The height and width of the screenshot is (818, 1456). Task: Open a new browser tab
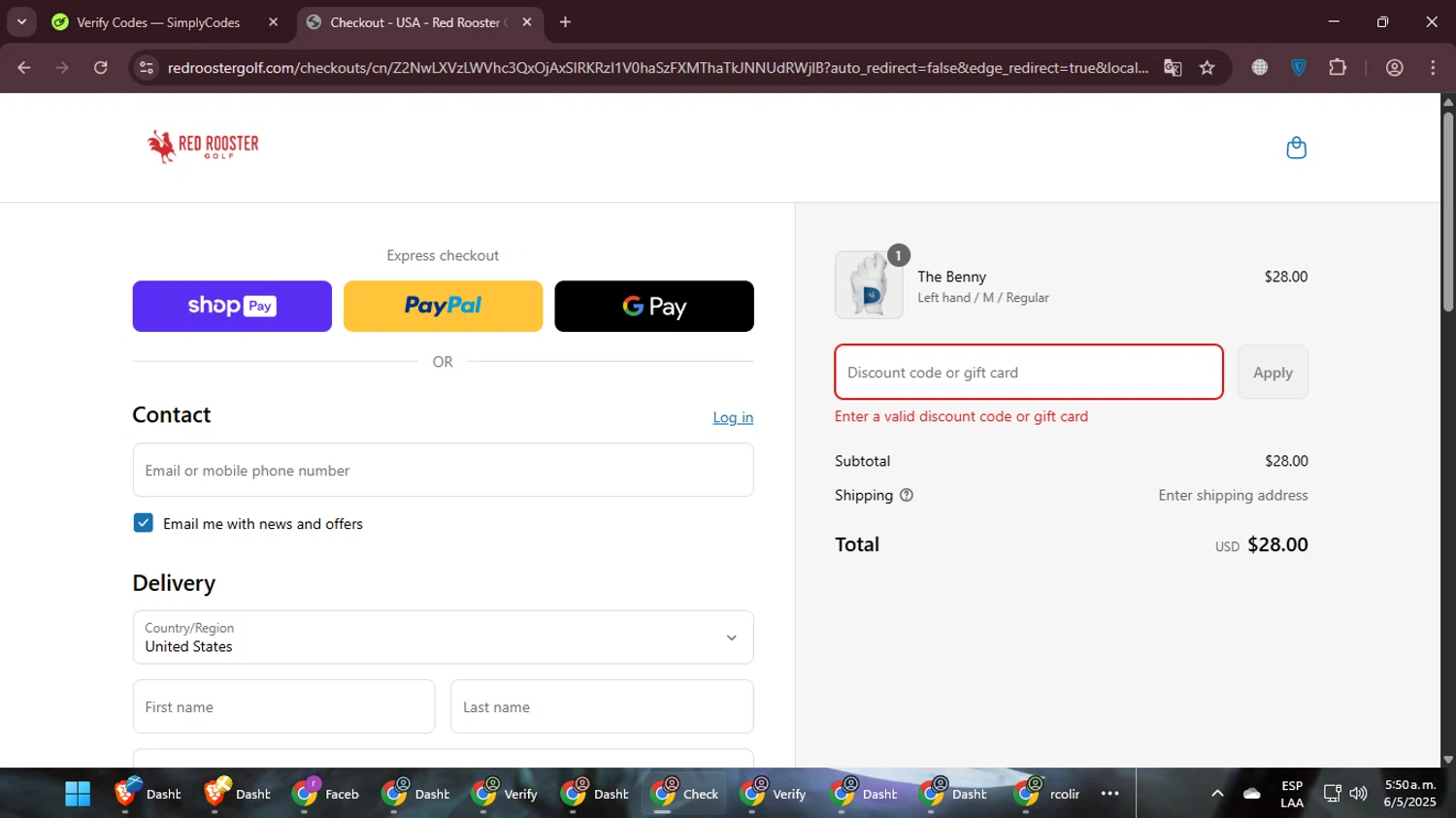tap(566, 22)
